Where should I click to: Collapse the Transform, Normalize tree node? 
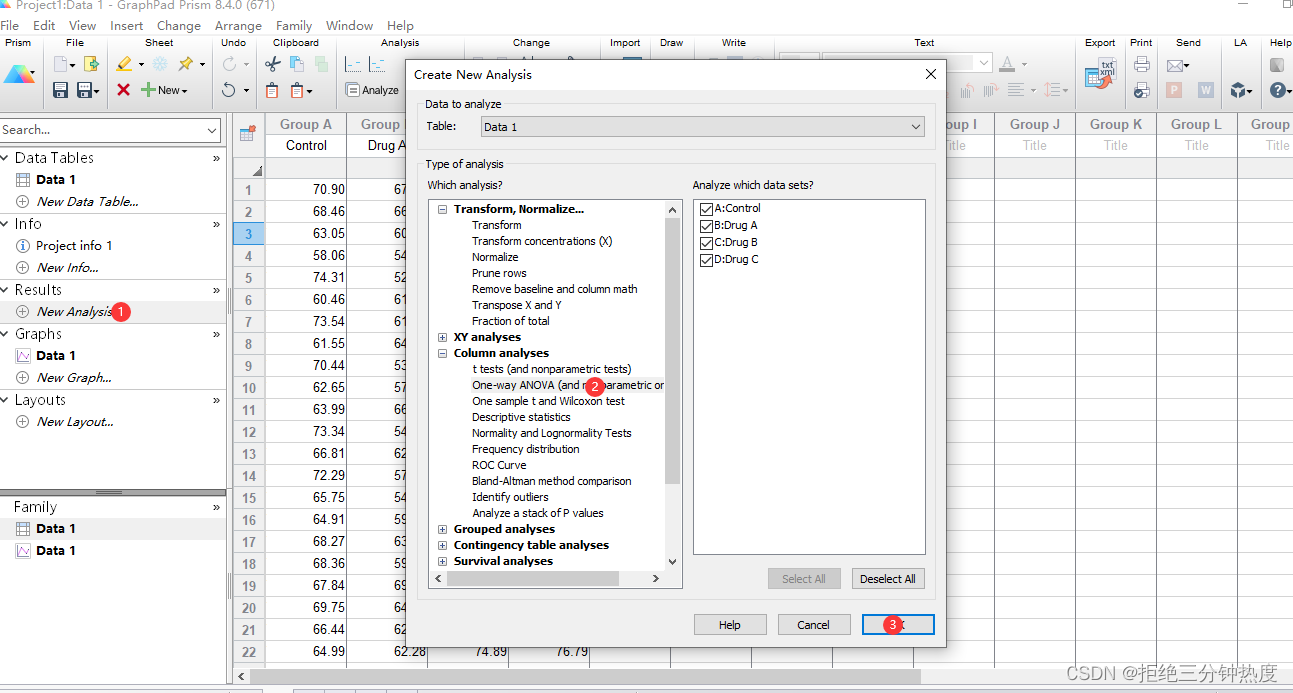click(x=442, y=209)
